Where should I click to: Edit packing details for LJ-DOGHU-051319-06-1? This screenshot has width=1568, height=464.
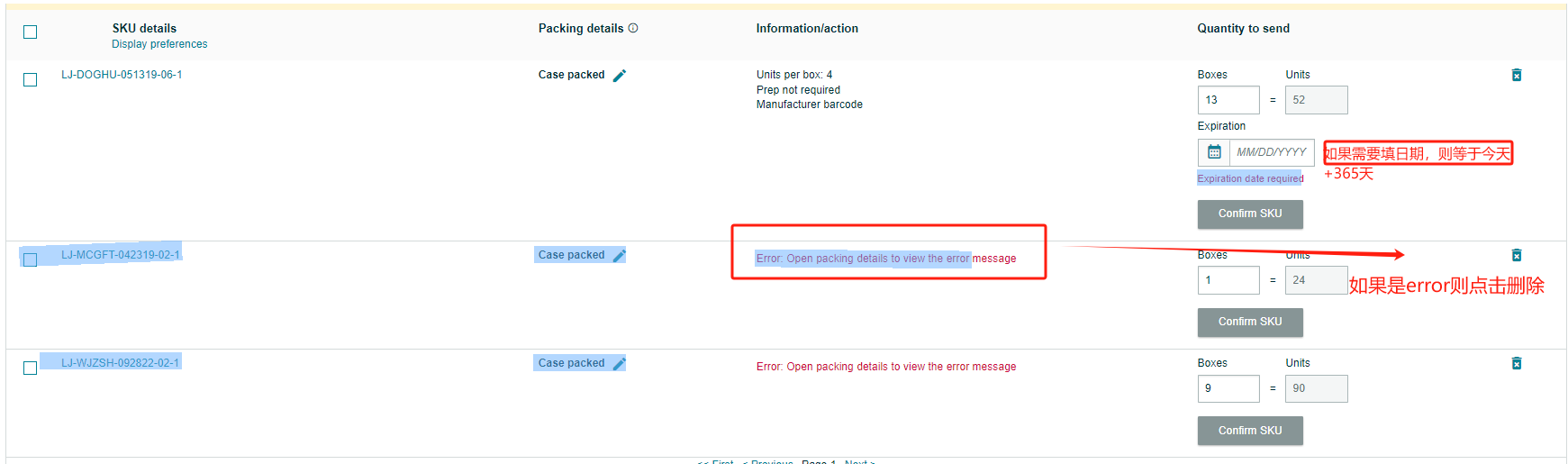(x=620, y=76)
